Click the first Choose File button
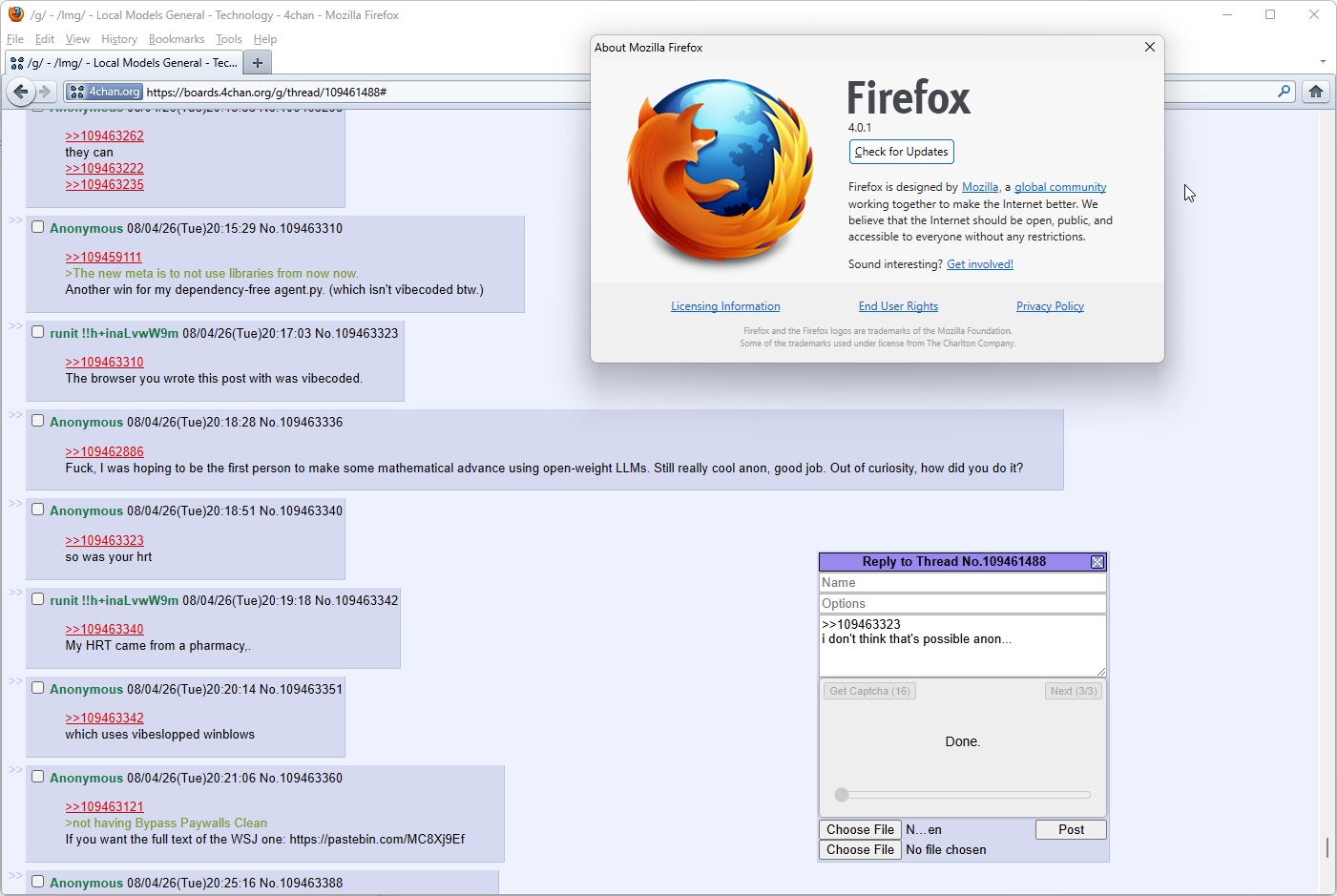 860,830
